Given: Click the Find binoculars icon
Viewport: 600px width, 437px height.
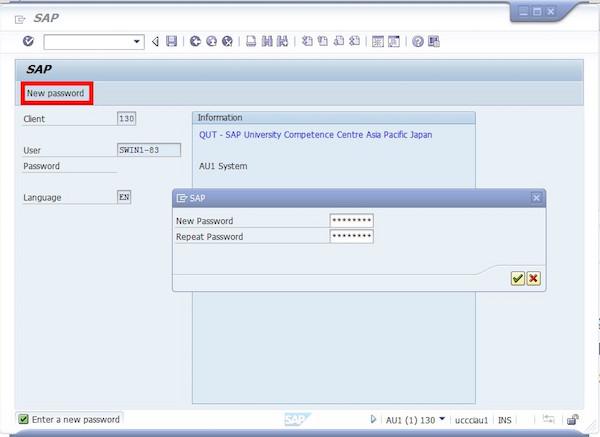Looking at the screenshot, I should click(x=267, y=41).
